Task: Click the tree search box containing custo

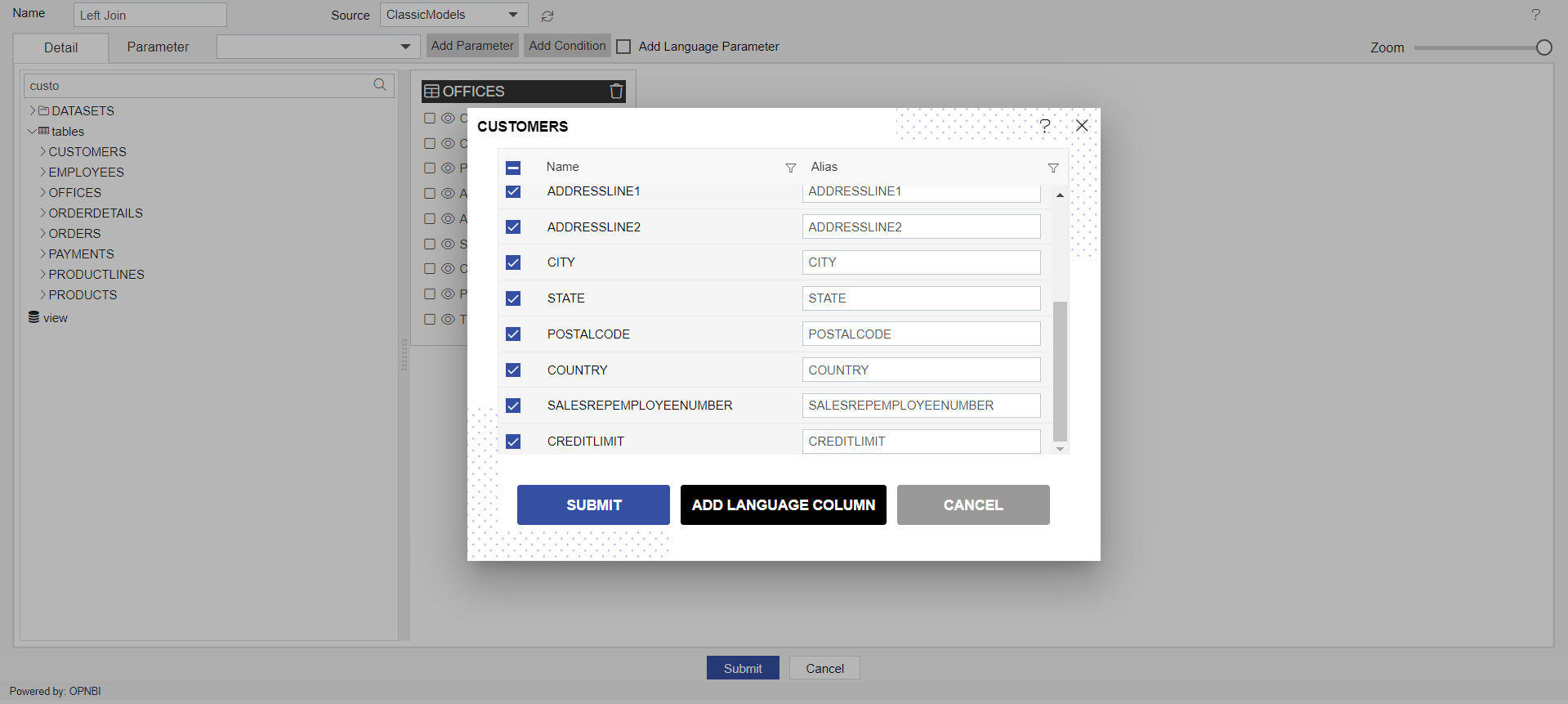Action: coord(208,86)
